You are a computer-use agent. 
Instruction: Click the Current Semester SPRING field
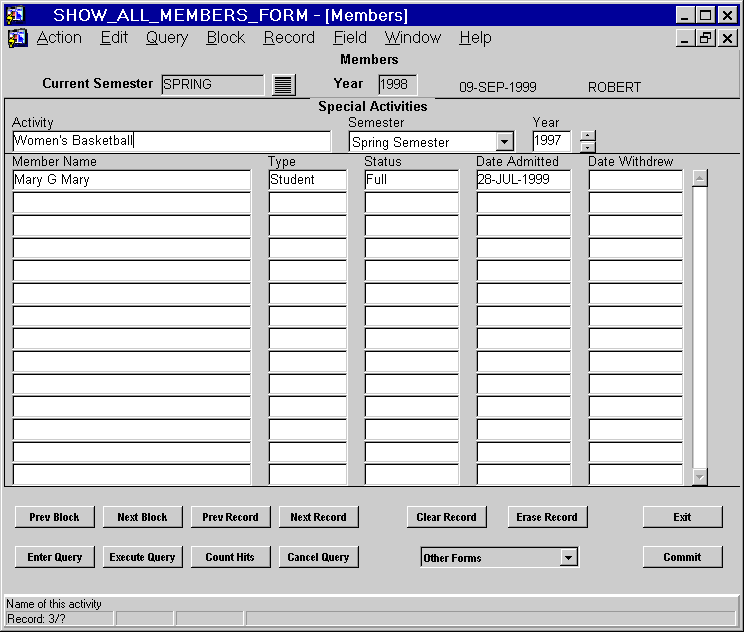[x=213, y=84]
